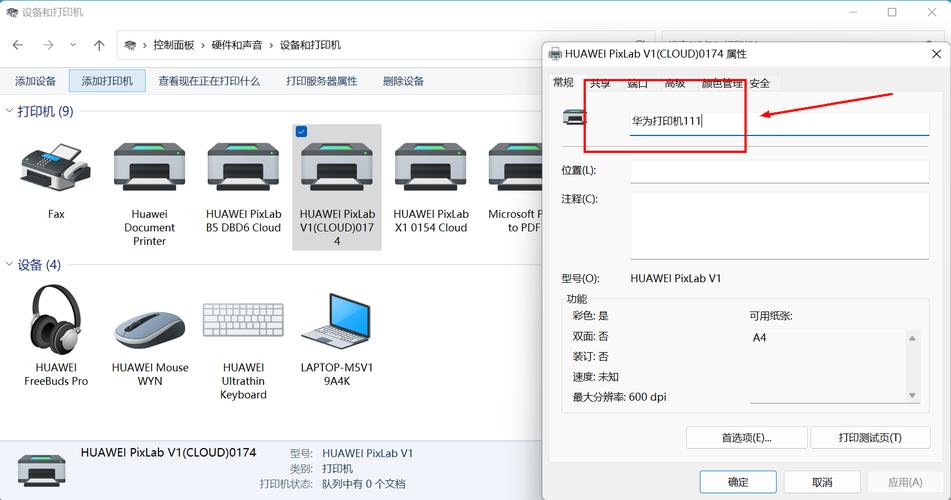This screenshot has width=951, height=500.
Task: Click the 打印测试页(T) button
Action: click(870, 438)
